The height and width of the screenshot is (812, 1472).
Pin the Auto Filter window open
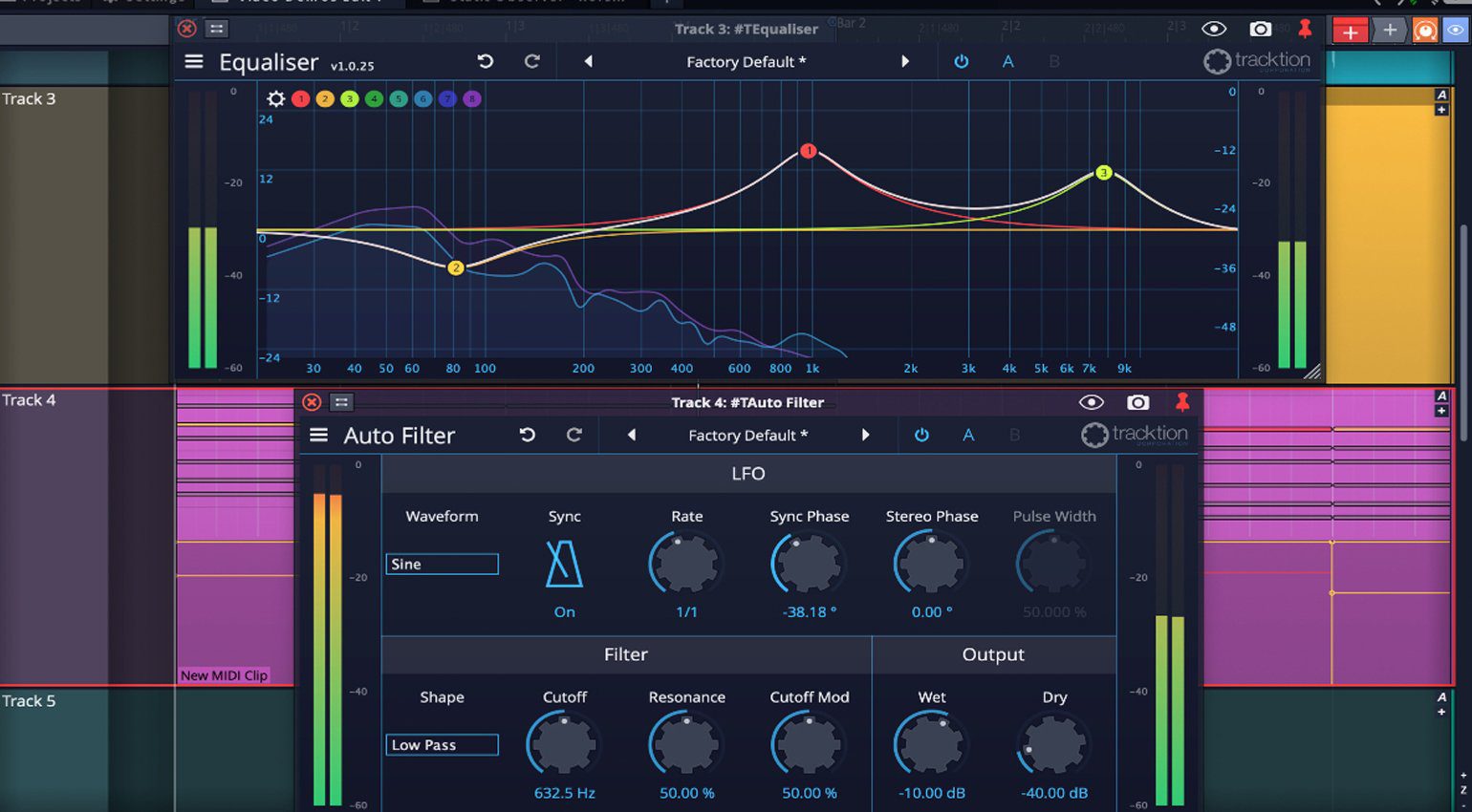pyautogui.click(x=1182, y=402)
